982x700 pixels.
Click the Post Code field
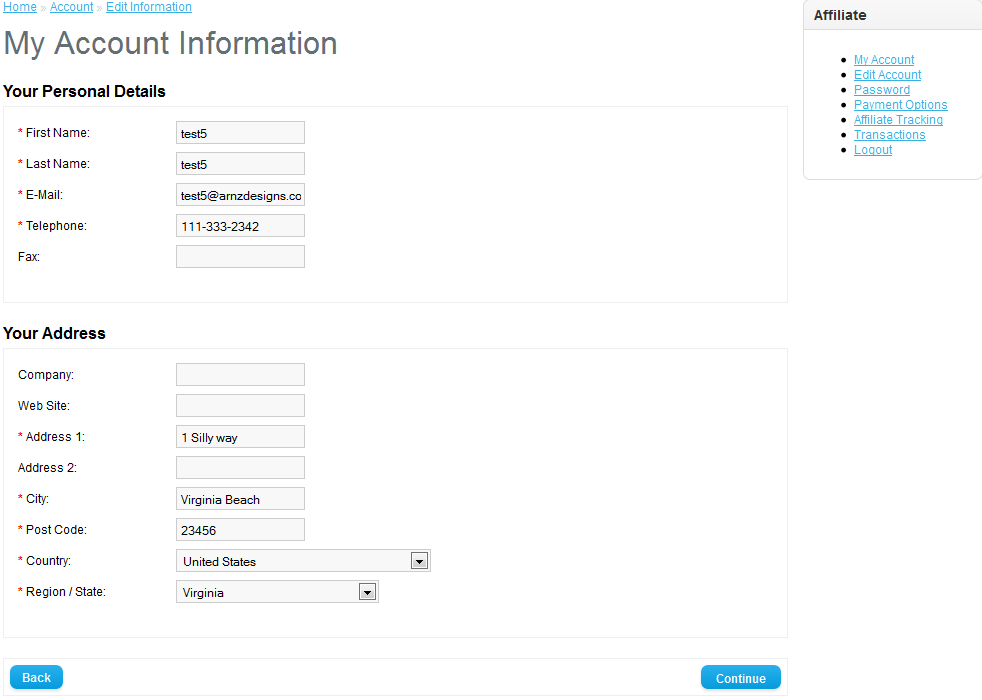pos(240,530)
